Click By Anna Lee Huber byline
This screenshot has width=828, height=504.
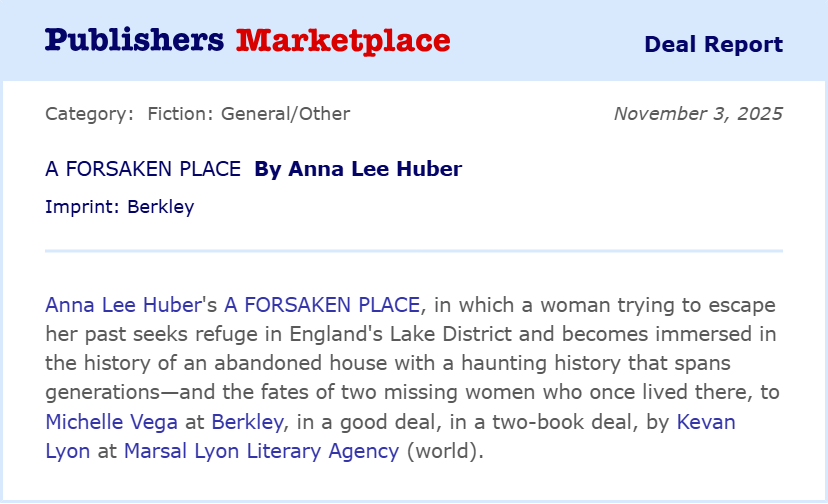pos(358,169)
